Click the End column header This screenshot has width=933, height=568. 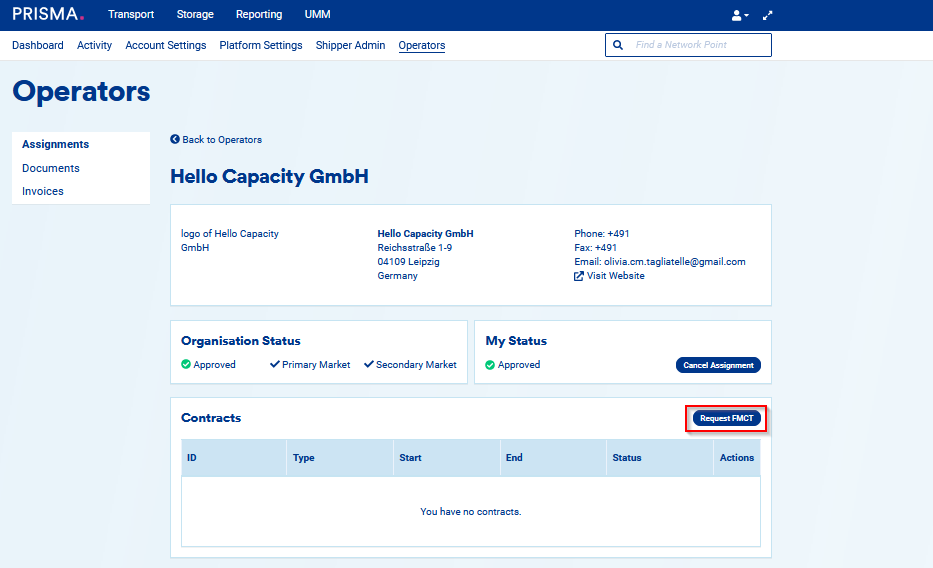point(553,457)
